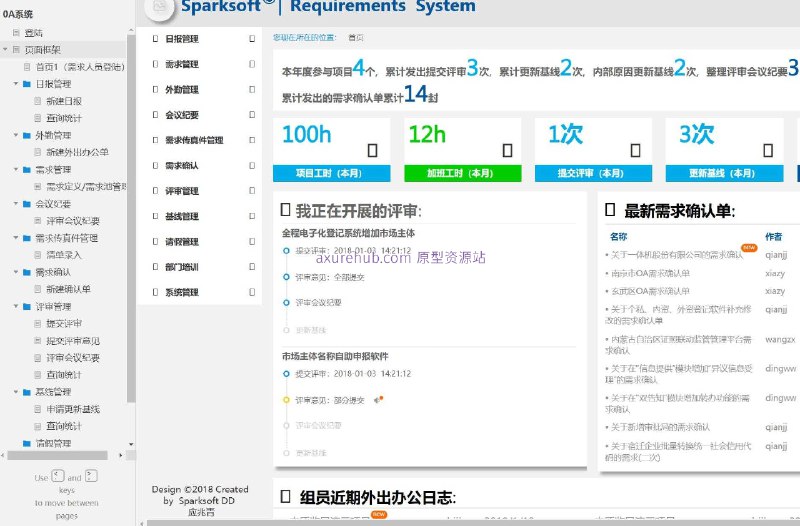Click the icon beside 我正在开展的评审 heading
800x526 pixels.
(x=286, y=210)
